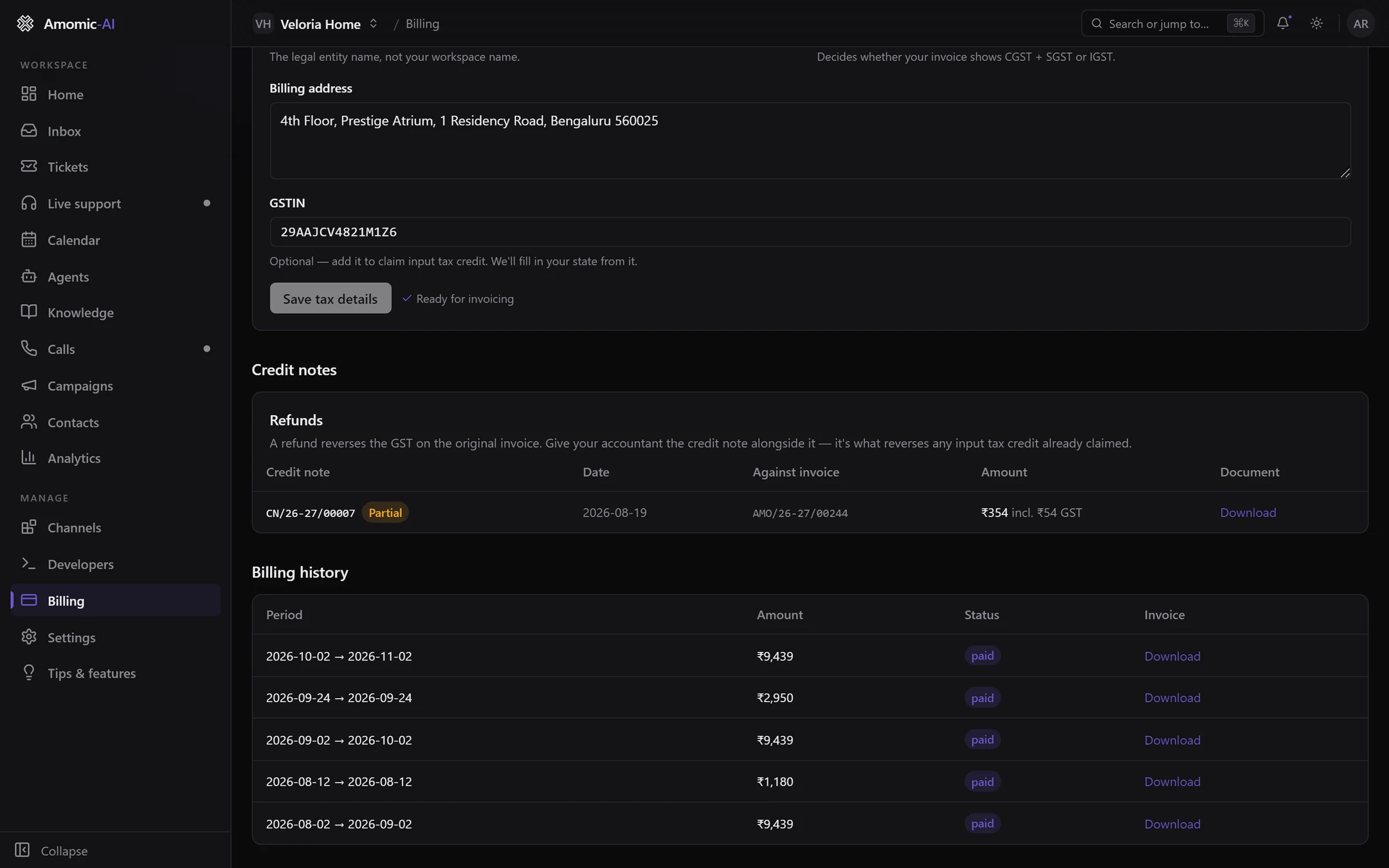The width and height of the screenshot is (1389, 868).
Task: Open Live support headset icon
Action: click(28, 203)
